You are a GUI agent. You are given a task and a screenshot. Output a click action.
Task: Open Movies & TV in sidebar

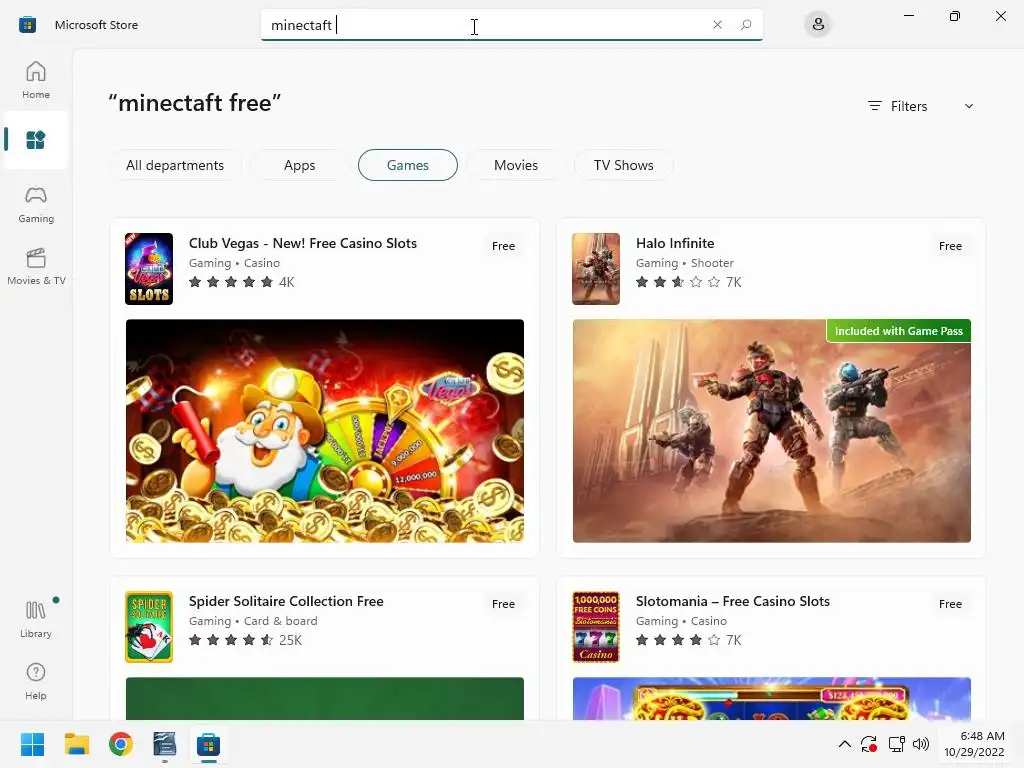(36, 266)
